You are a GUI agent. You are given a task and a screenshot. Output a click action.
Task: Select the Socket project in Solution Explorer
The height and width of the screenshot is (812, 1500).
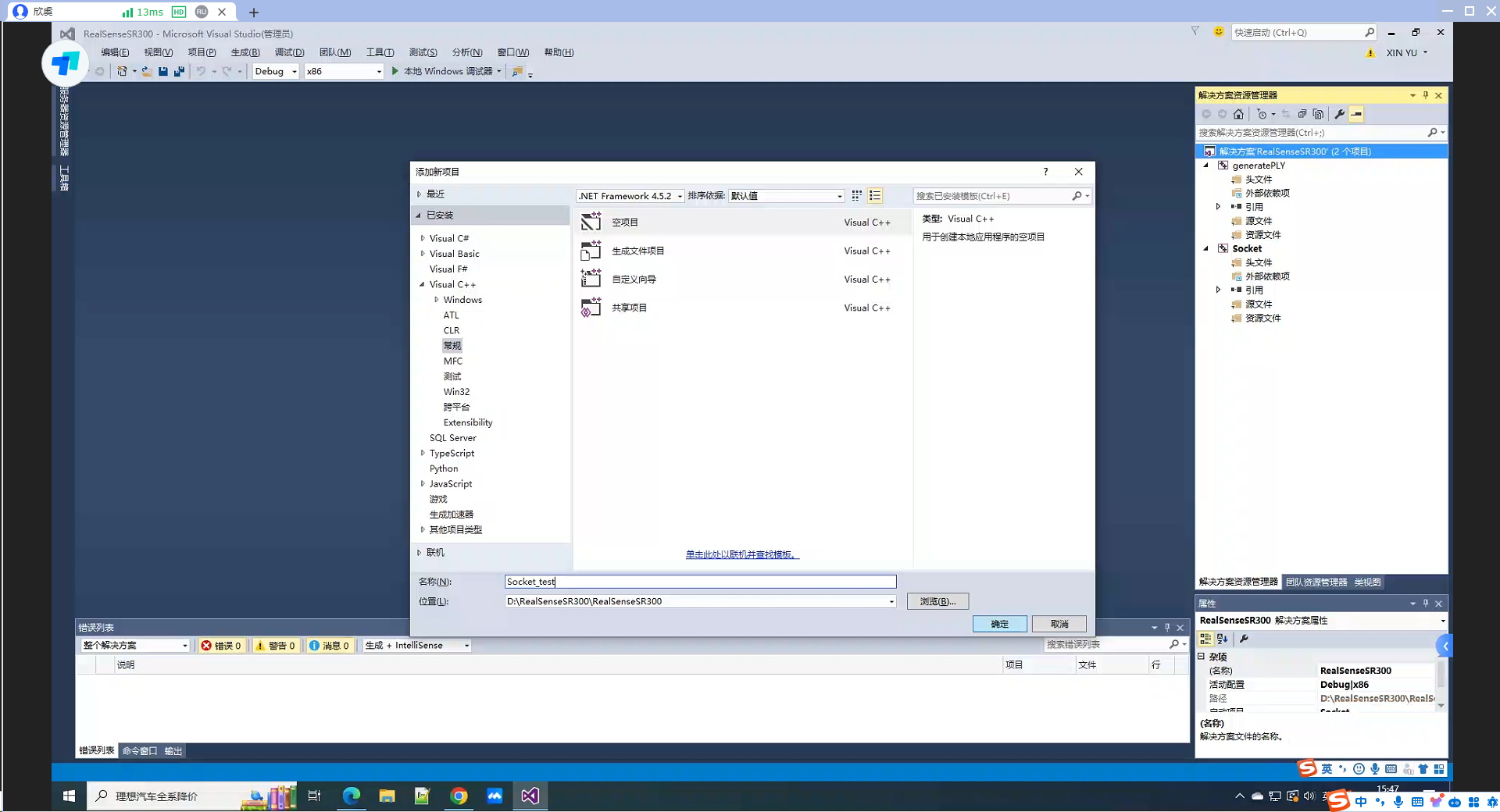coord(1247,249)
